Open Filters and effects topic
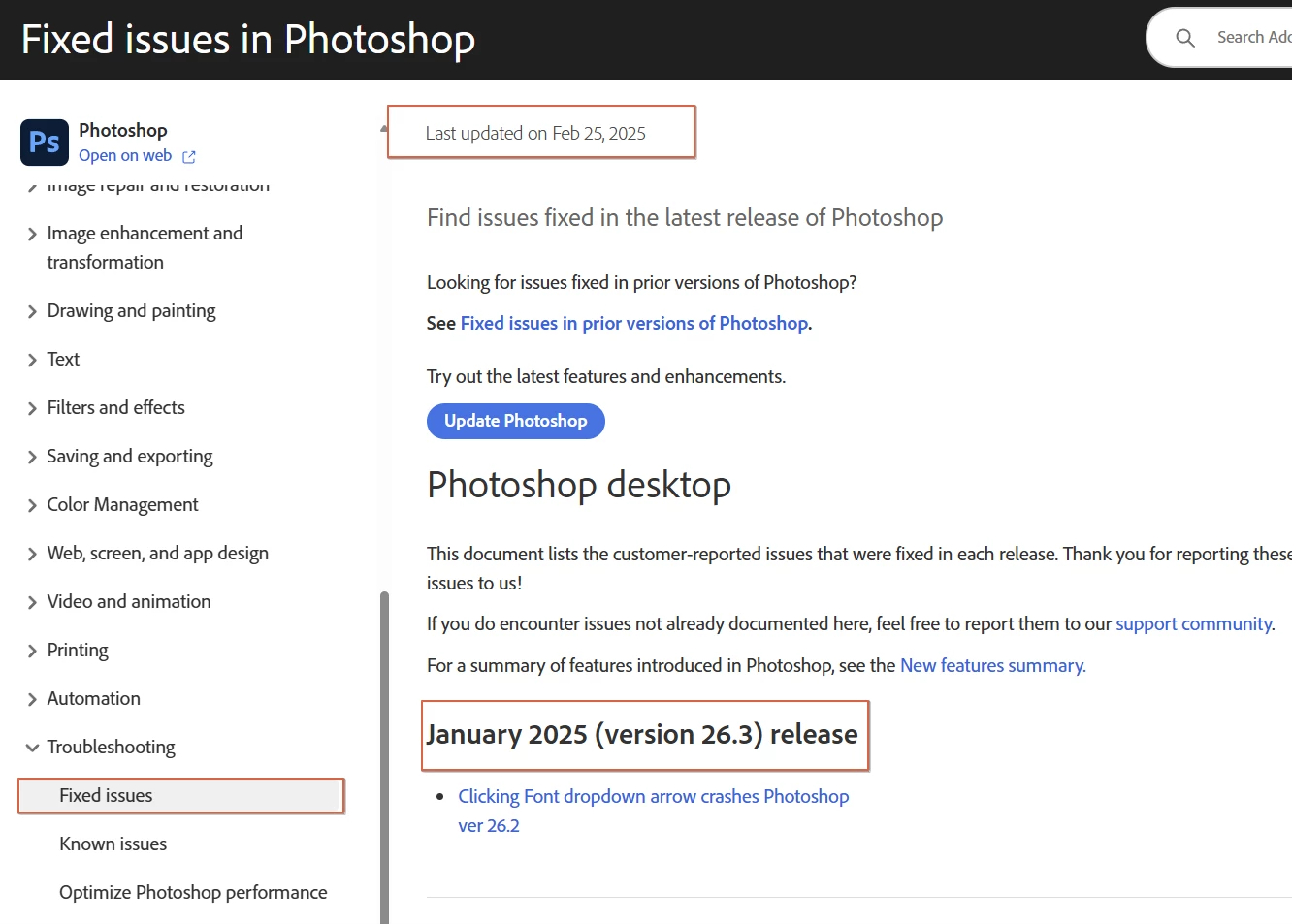 (115, 407)
